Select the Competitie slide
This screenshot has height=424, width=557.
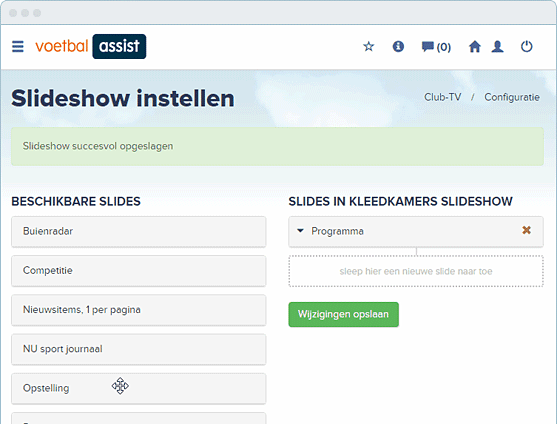(139, 271)
